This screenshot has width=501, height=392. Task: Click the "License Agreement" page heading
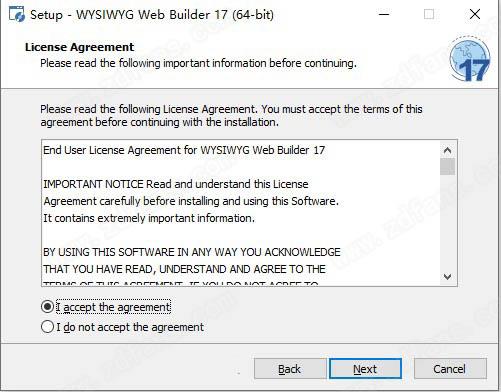click(x=80, y=47)
